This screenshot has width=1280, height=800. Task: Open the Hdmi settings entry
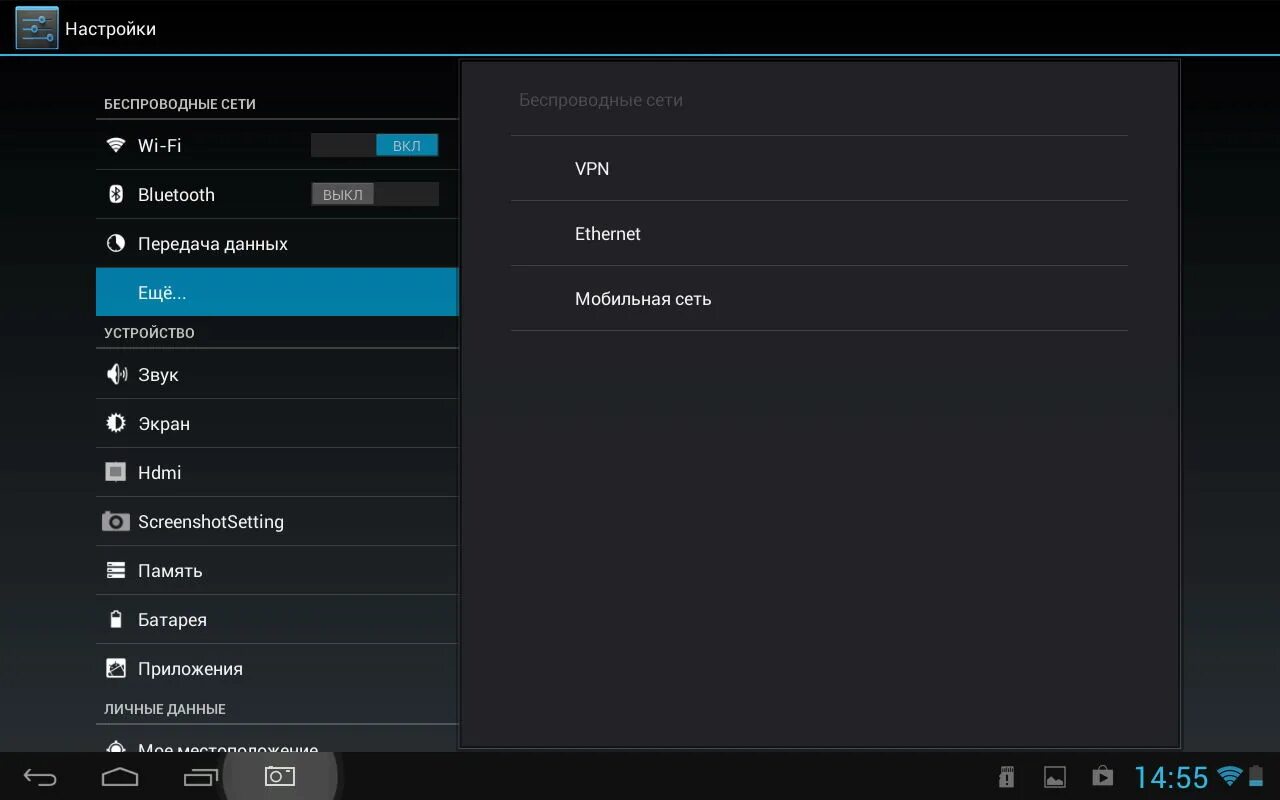pyautogui.click(x=277, y=472)
